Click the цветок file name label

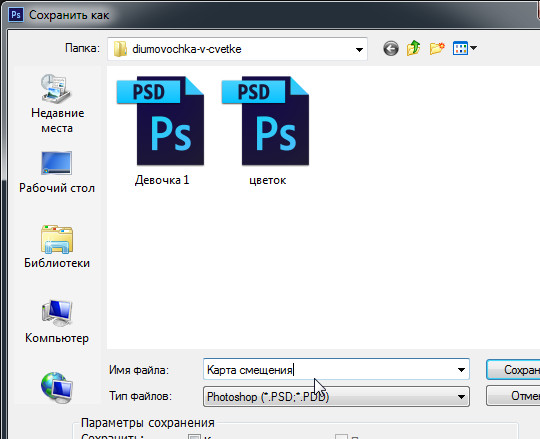pyautogui.click(x=268, y=180)
